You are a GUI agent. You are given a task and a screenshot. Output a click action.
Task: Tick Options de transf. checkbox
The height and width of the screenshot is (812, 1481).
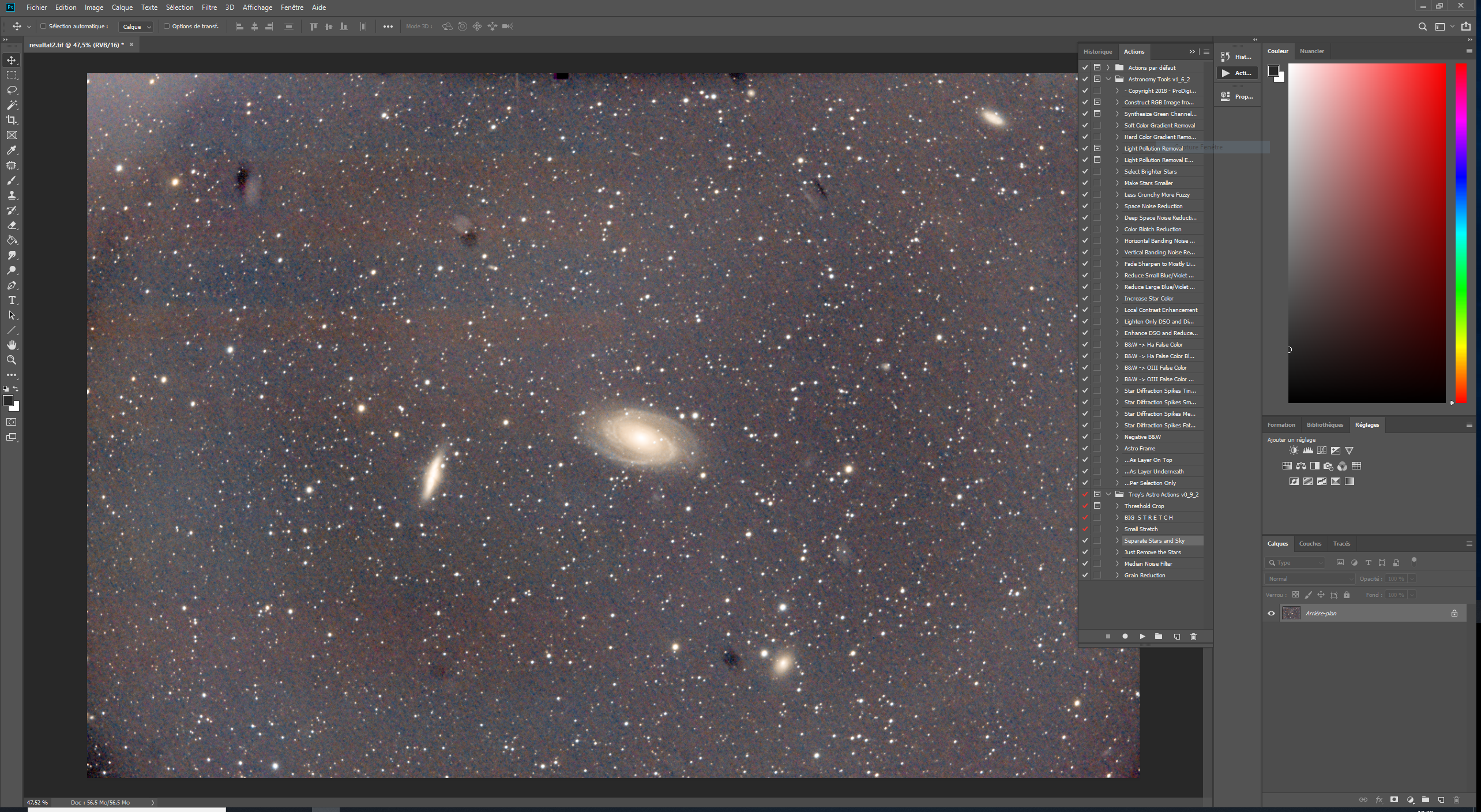tap(167, 26)
